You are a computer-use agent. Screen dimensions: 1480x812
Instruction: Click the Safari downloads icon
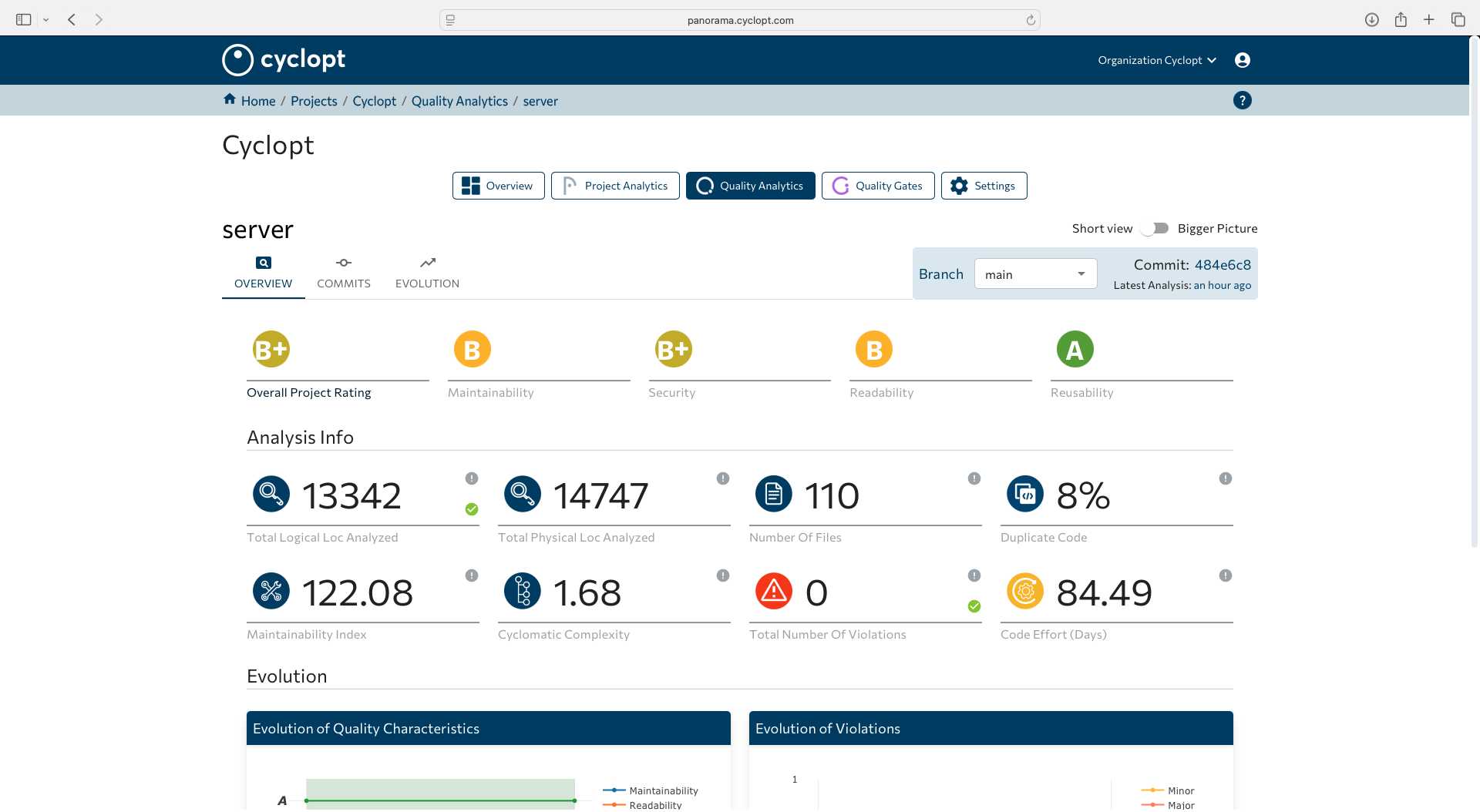coord(1372,20)
